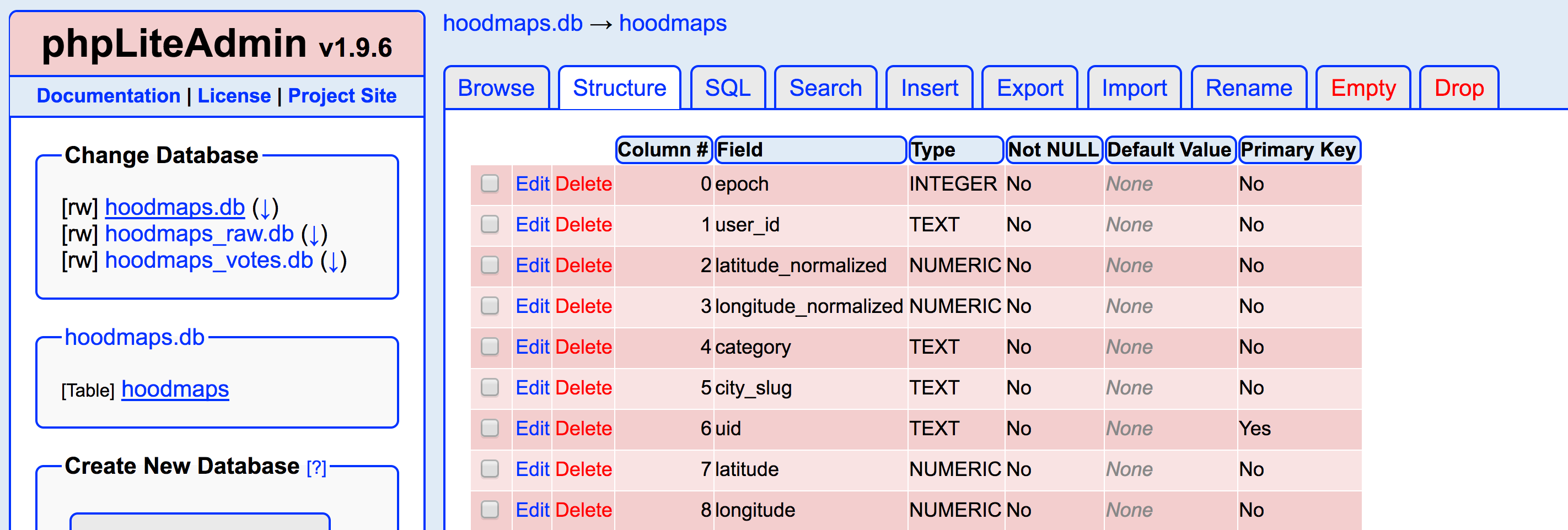The image size is (1568, 530).
Task: Click the red Drop tab
Action: [1459, 88]
